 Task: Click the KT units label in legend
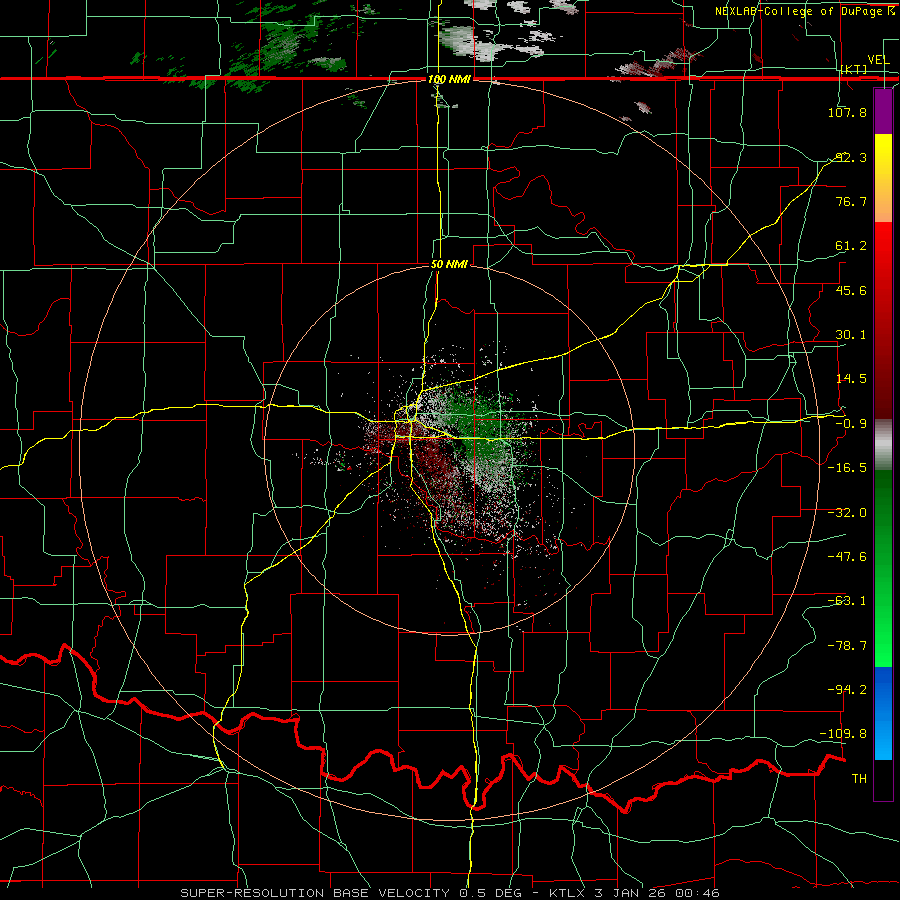(854, 69)
